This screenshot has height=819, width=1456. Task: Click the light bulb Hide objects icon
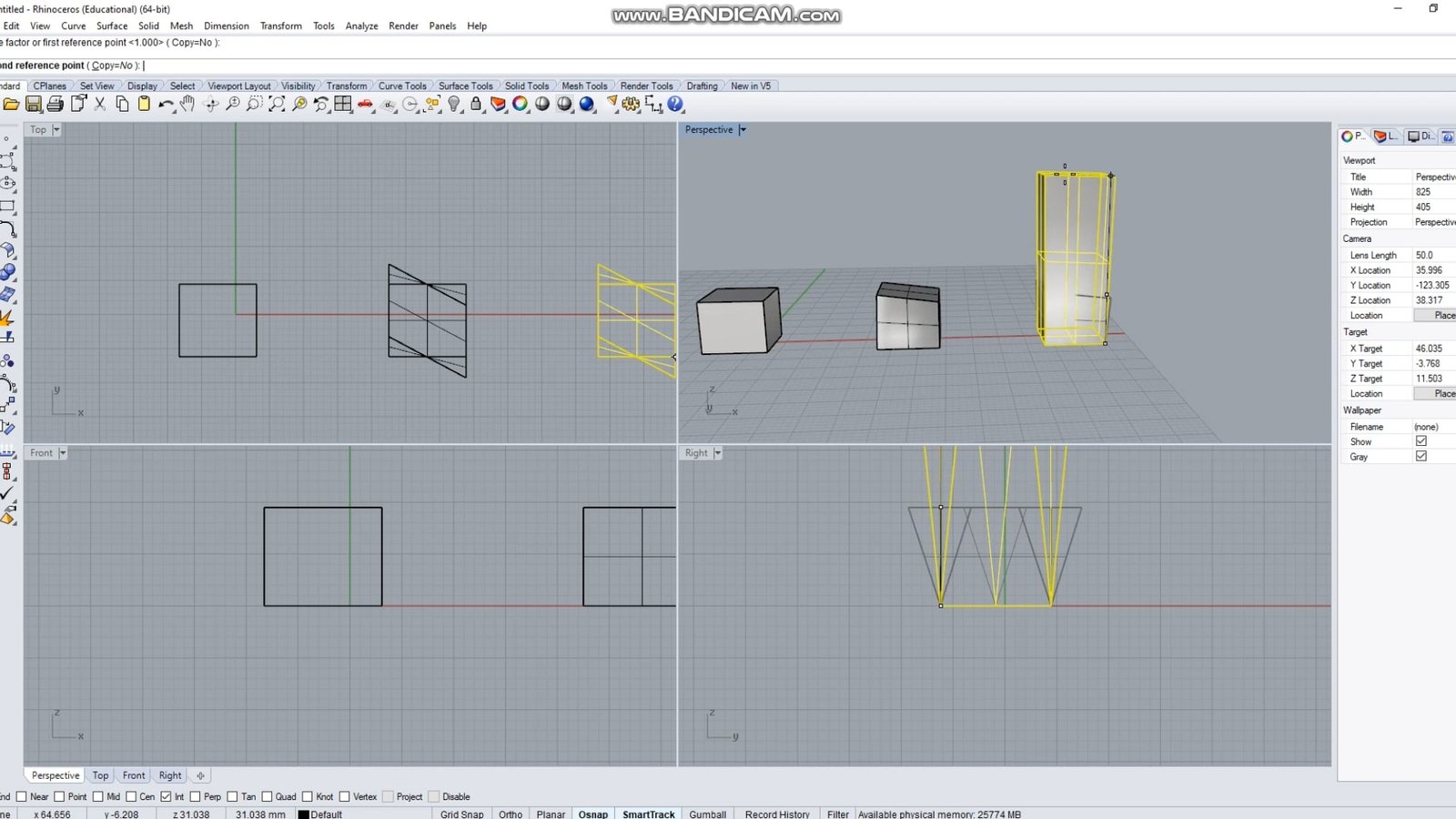[454, 105]
